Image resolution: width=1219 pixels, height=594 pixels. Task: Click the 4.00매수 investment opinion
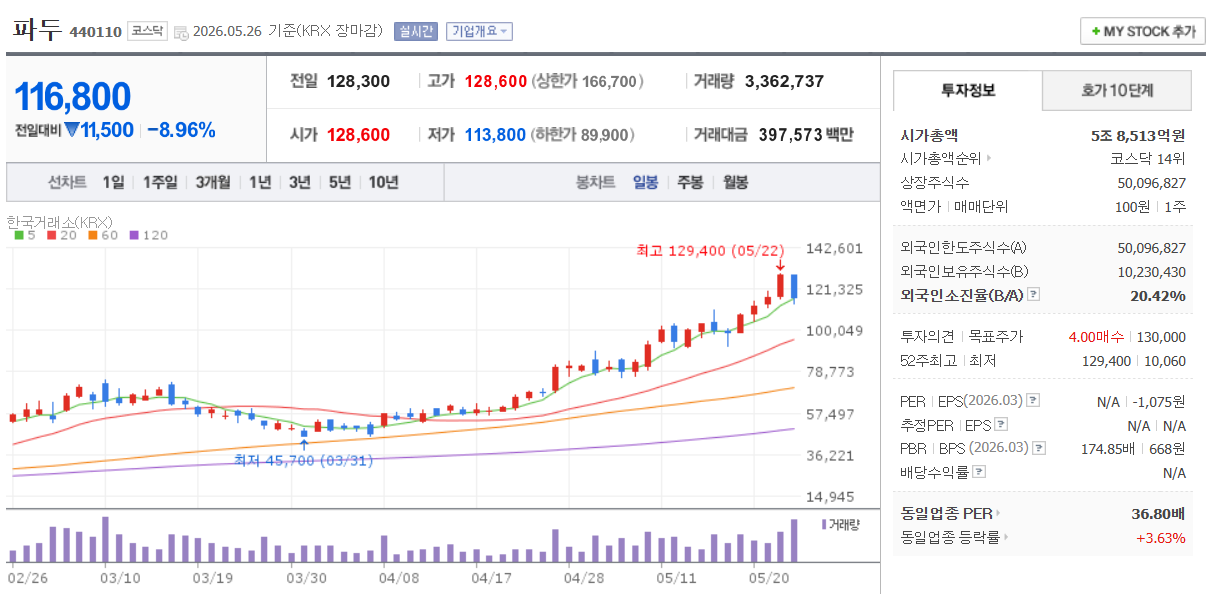click(x=1097, y=337)
